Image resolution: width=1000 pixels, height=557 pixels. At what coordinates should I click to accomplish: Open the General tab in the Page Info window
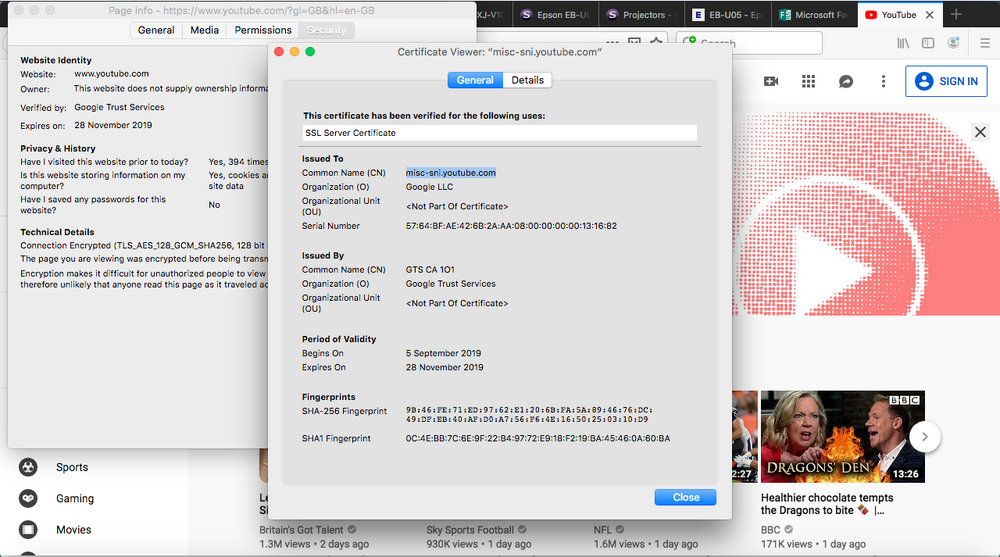coord(156,30)
